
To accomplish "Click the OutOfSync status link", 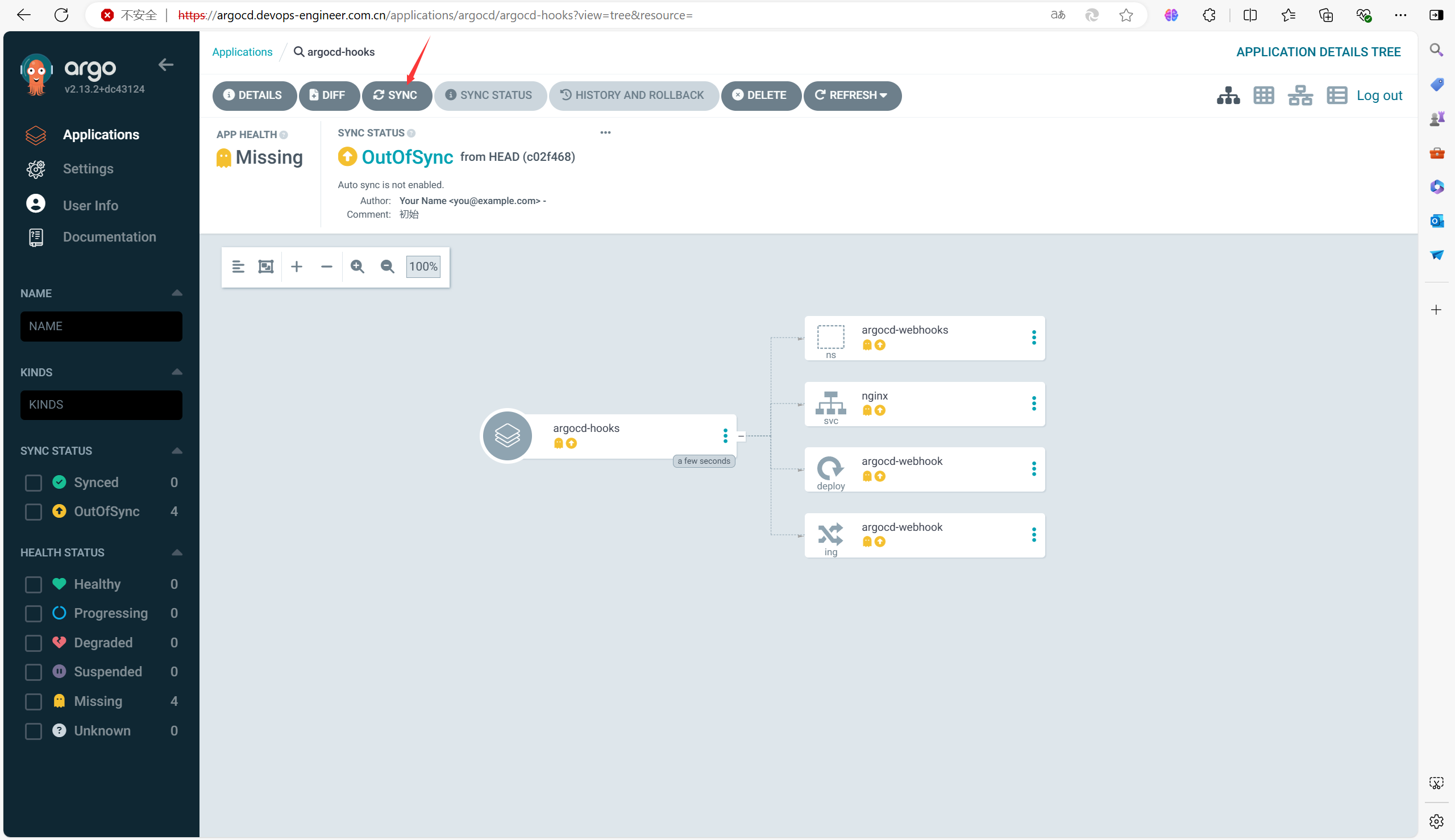I will (x=408, y=157).
